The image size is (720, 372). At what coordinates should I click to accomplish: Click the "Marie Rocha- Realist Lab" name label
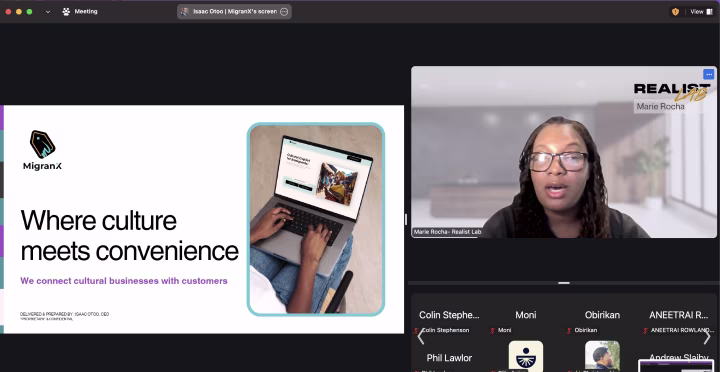(x=447, y=232)
